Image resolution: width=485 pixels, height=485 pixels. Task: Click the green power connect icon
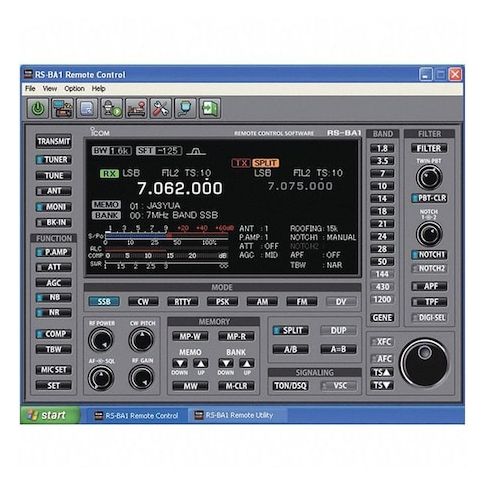[x=38, y=108]
